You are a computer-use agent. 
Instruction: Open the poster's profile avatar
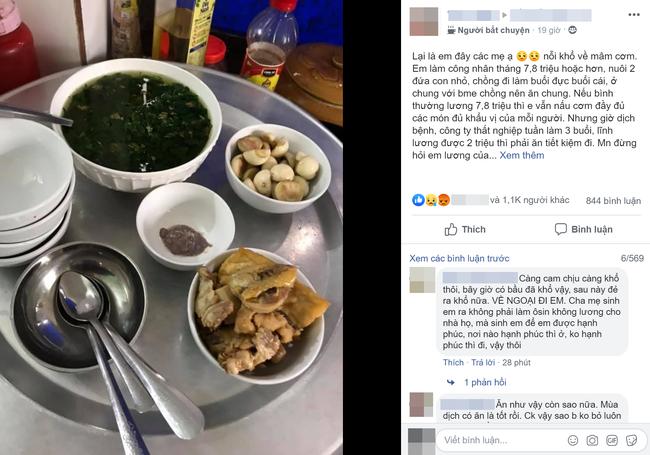(424, 22)
